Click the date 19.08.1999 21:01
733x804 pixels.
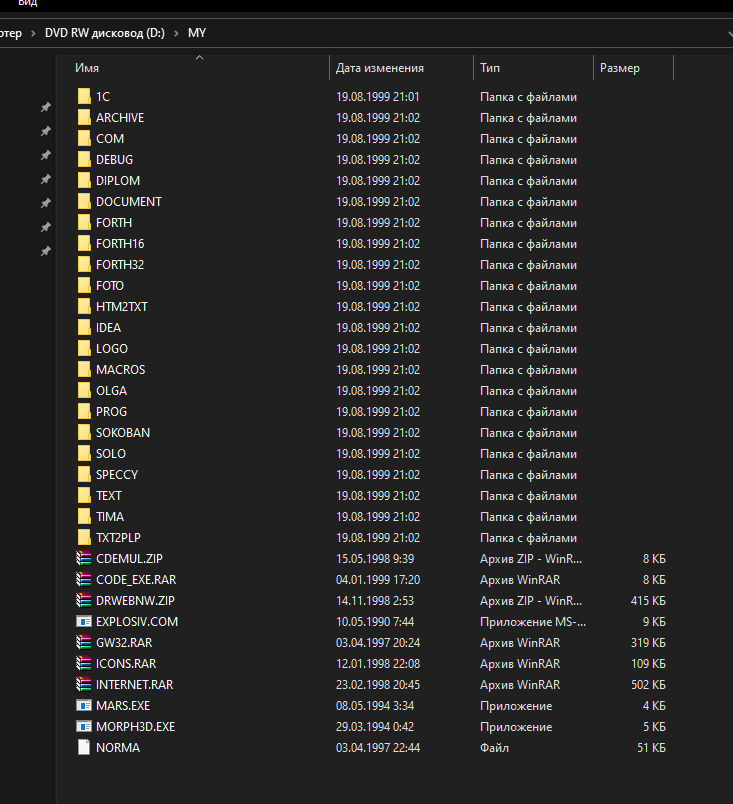[377, 96]
